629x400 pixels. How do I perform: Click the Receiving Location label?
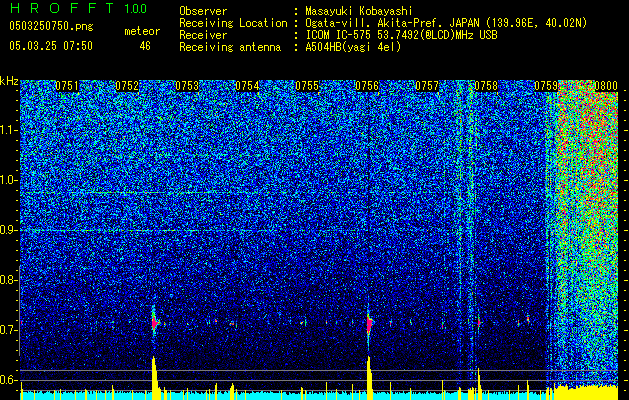point(233,23)
